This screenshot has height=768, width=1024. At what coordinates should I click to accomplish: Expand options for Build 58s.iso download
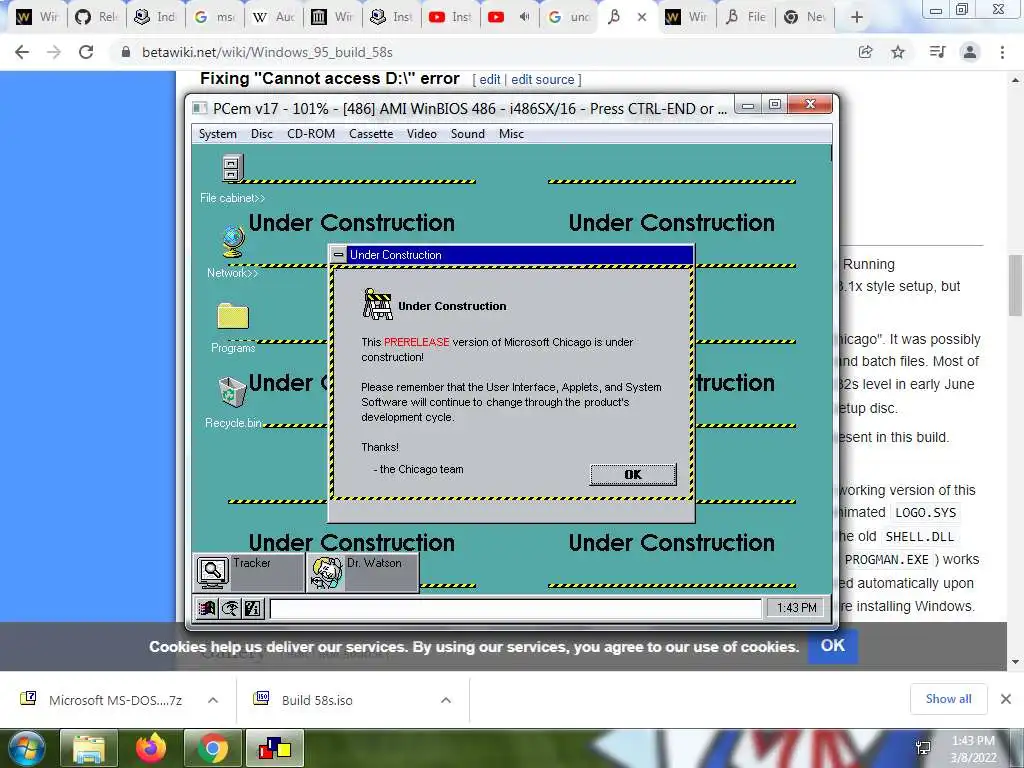click(x=446, y=700)
